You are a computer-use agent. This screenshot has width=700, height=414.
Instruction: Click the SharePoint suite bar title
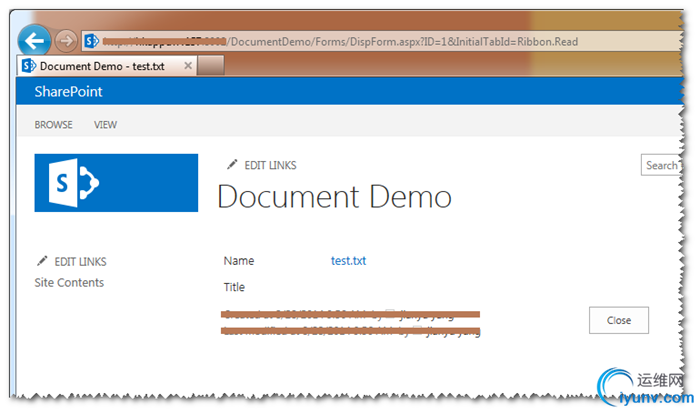68,92
